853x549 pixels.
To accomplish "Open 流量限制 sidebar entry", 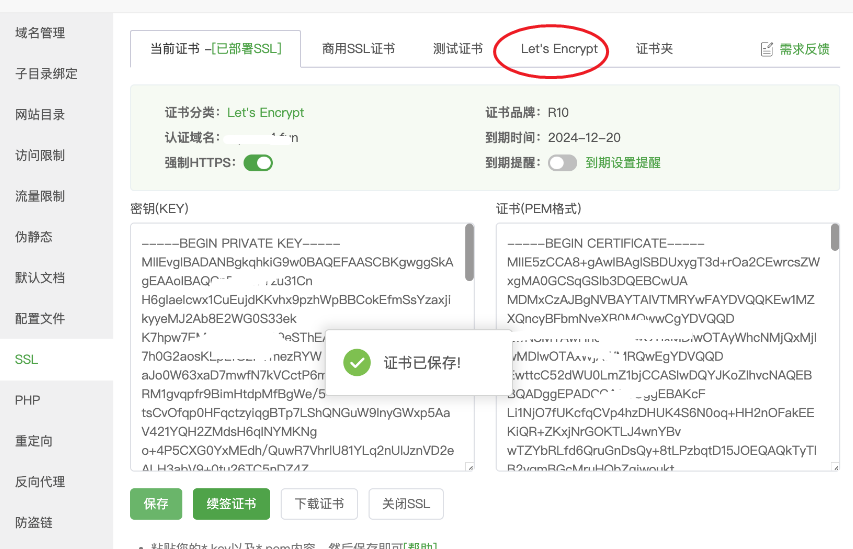I will pos(40,196).
